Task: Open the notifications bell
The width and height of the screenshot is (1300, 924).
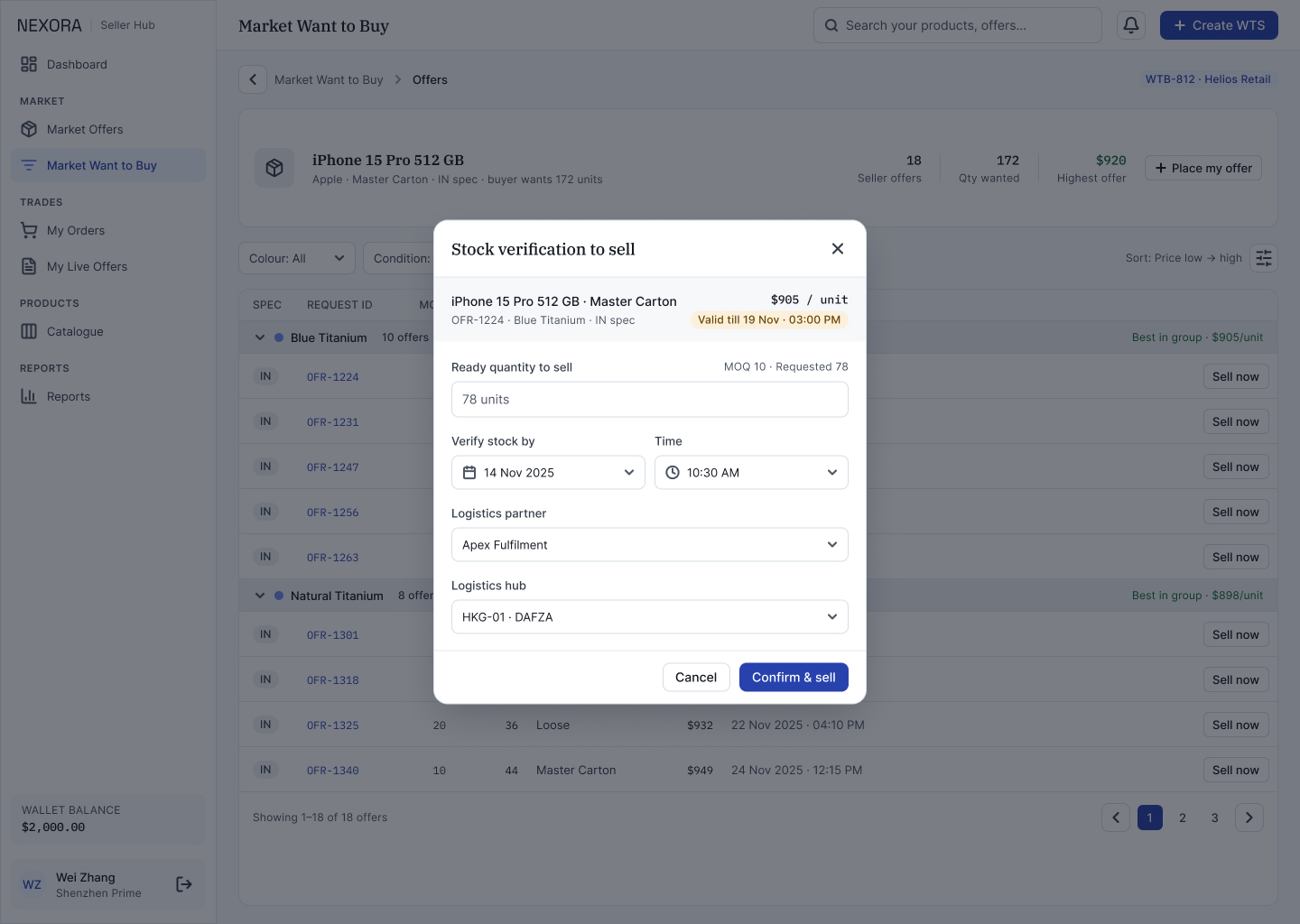Action: [1131, 25]
